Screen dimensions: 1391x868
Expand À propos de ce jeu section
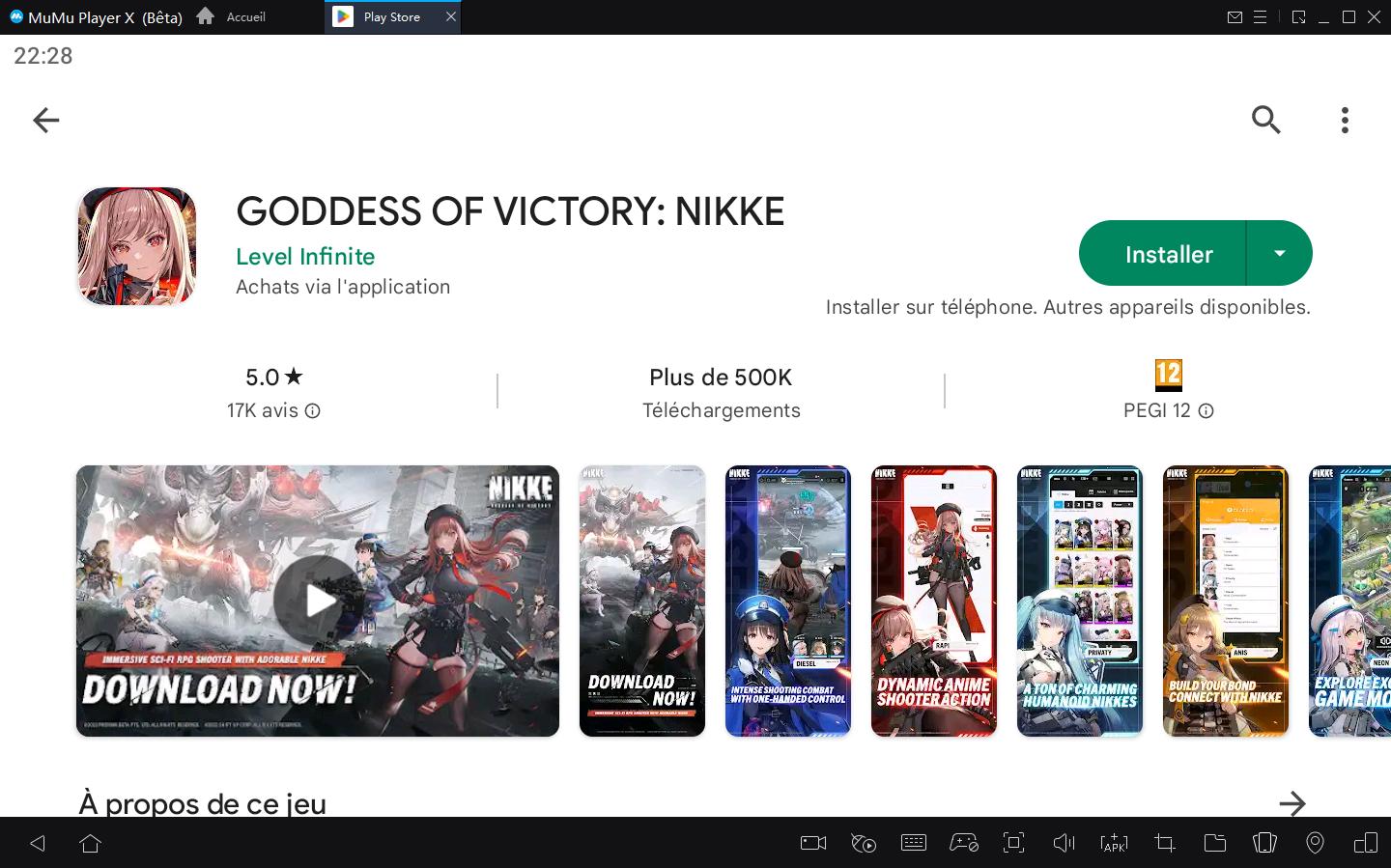pyautogui.click(x=1292, y=803)
